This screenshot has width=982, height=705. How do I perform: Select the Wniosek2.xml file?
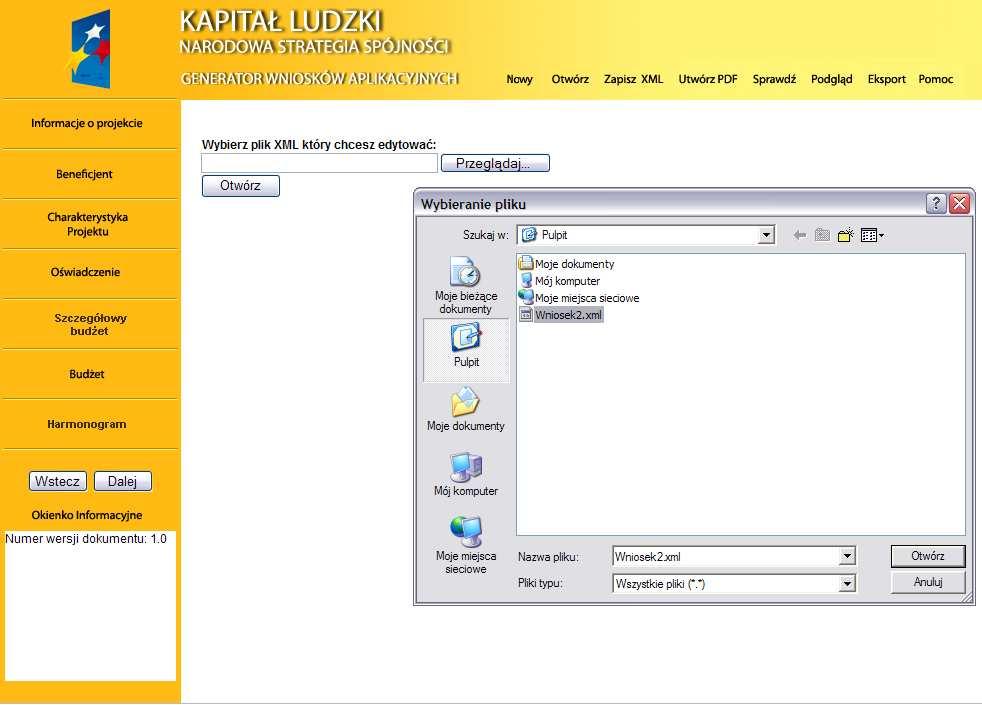[x=561, y=315]
